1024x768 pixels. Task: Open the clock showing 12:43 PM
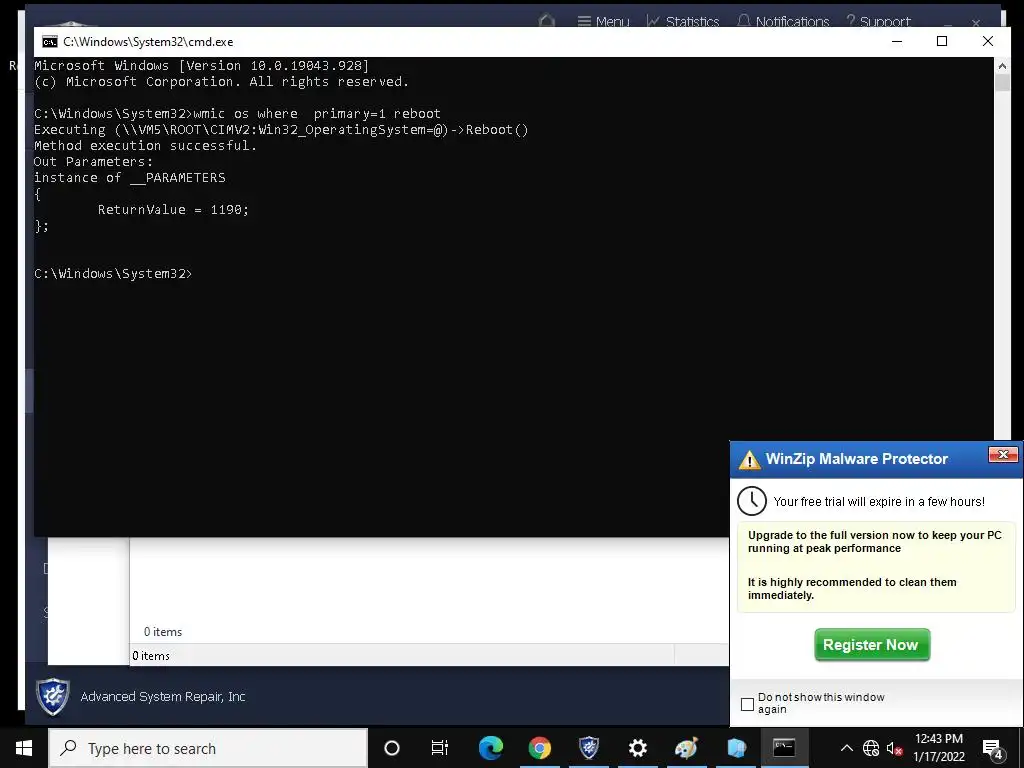tap(938, 748)
